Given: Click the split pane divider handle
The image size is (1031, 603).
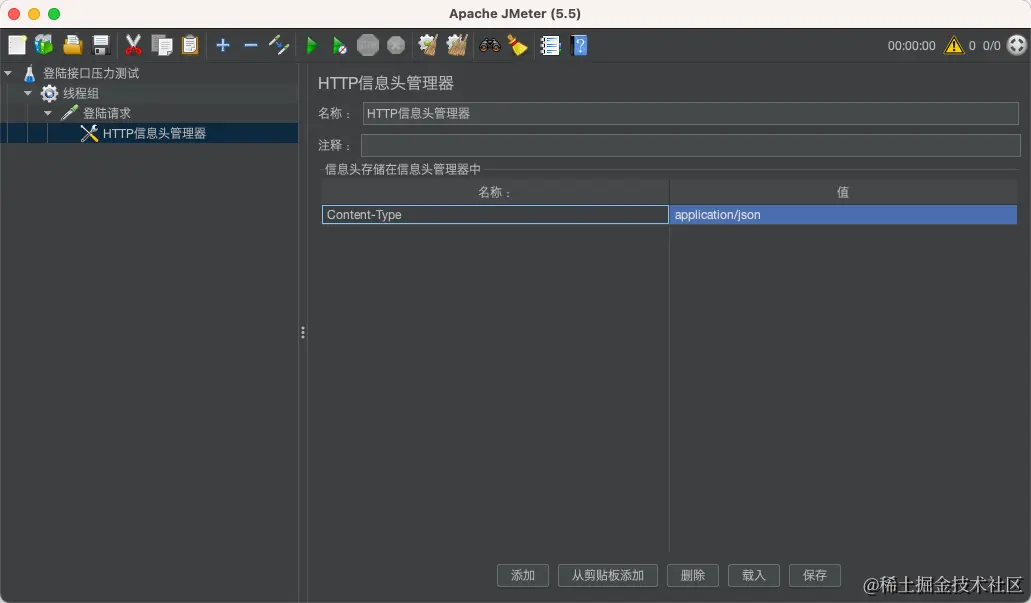Looking at the screenshot, I should 302,333.
